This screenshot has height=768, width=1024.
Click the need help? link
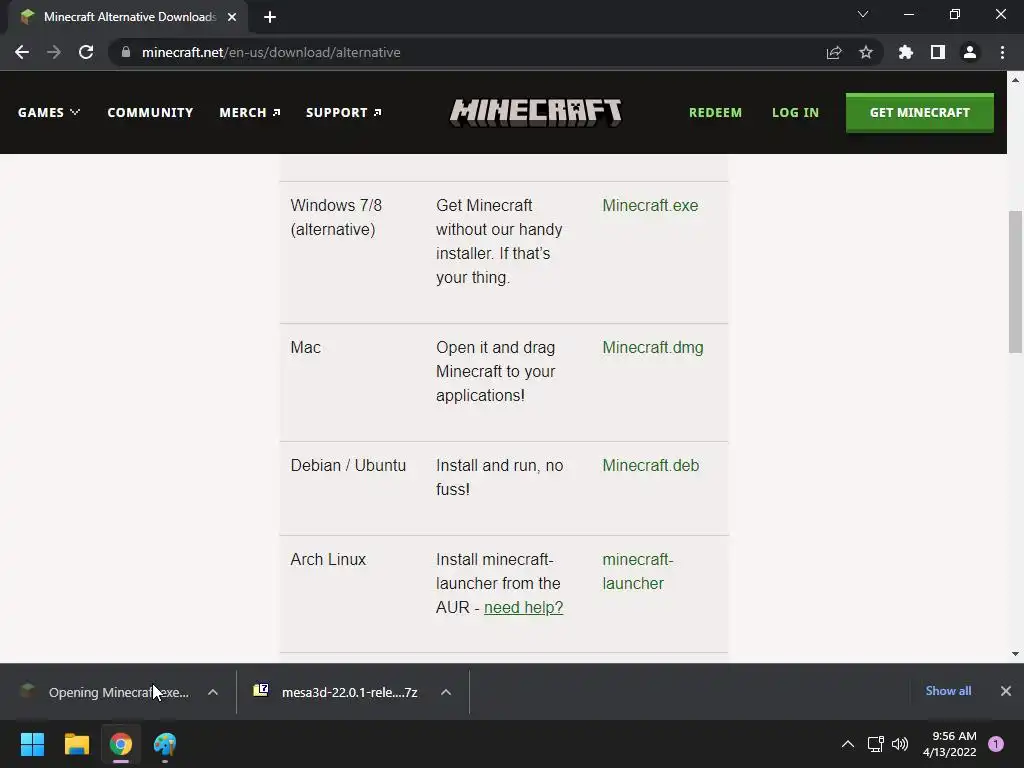click(523, 607)
